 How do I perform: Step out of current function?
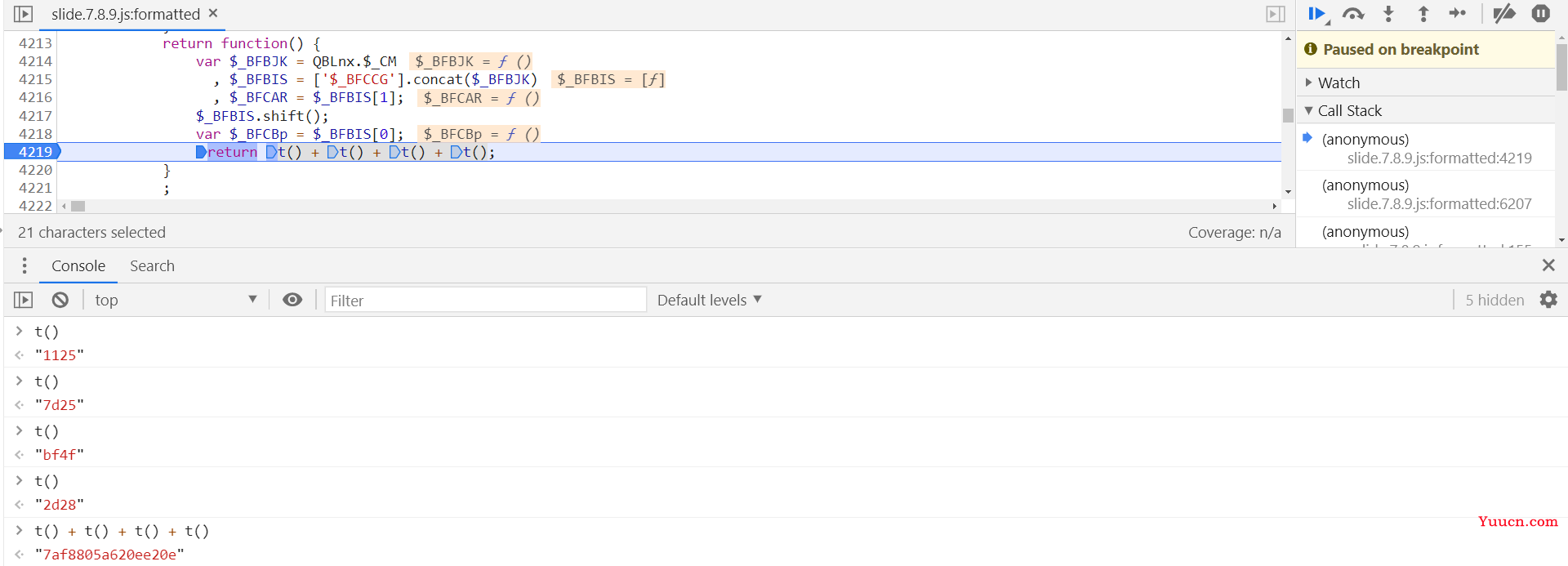(x=1423, y=14)
